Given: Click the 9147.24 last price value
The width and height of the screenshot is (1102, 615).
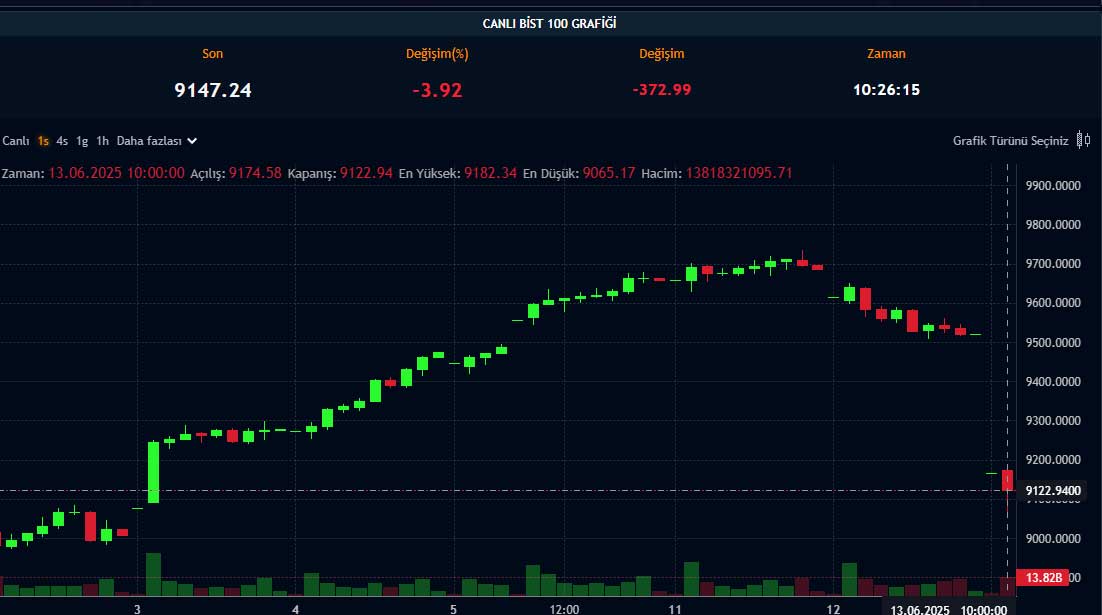Looking at the screenshot, I should pyautogui.click(x=213, y=90).
